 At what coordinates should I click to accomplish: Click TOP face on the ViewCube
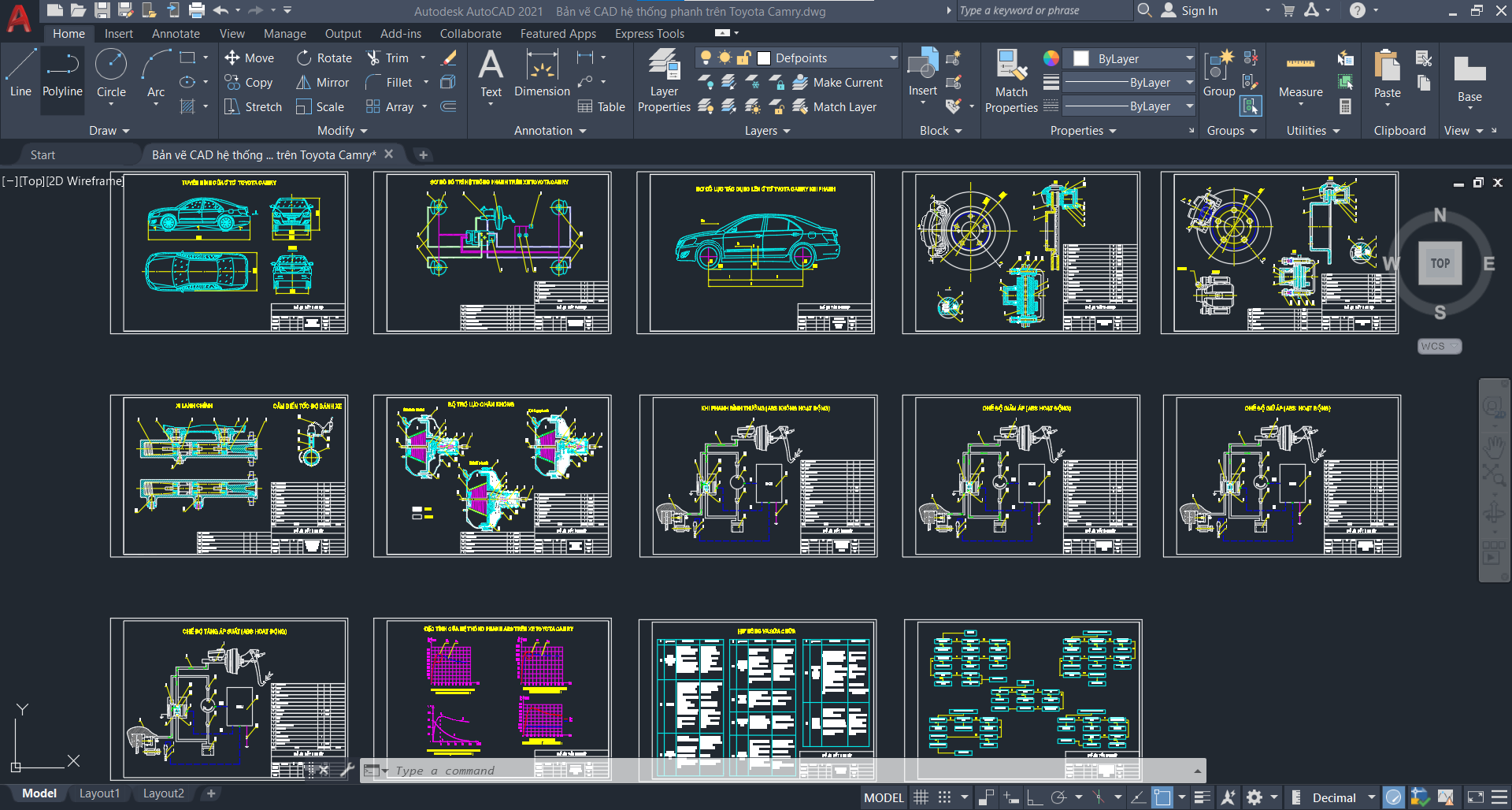tap(1440, 263)
